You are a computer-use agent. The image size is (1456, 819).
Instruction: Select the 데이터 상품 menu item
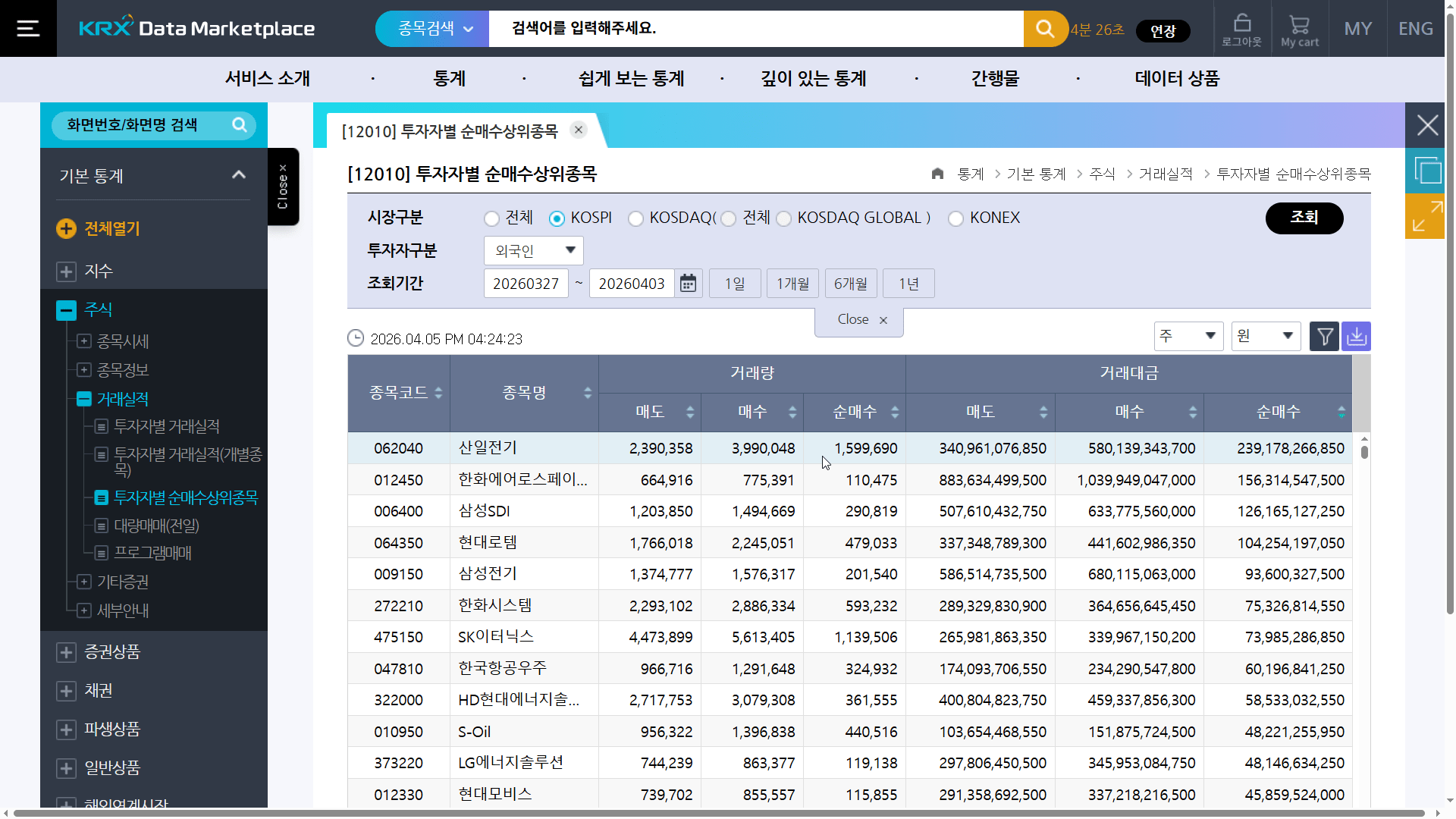(1175, 79)
